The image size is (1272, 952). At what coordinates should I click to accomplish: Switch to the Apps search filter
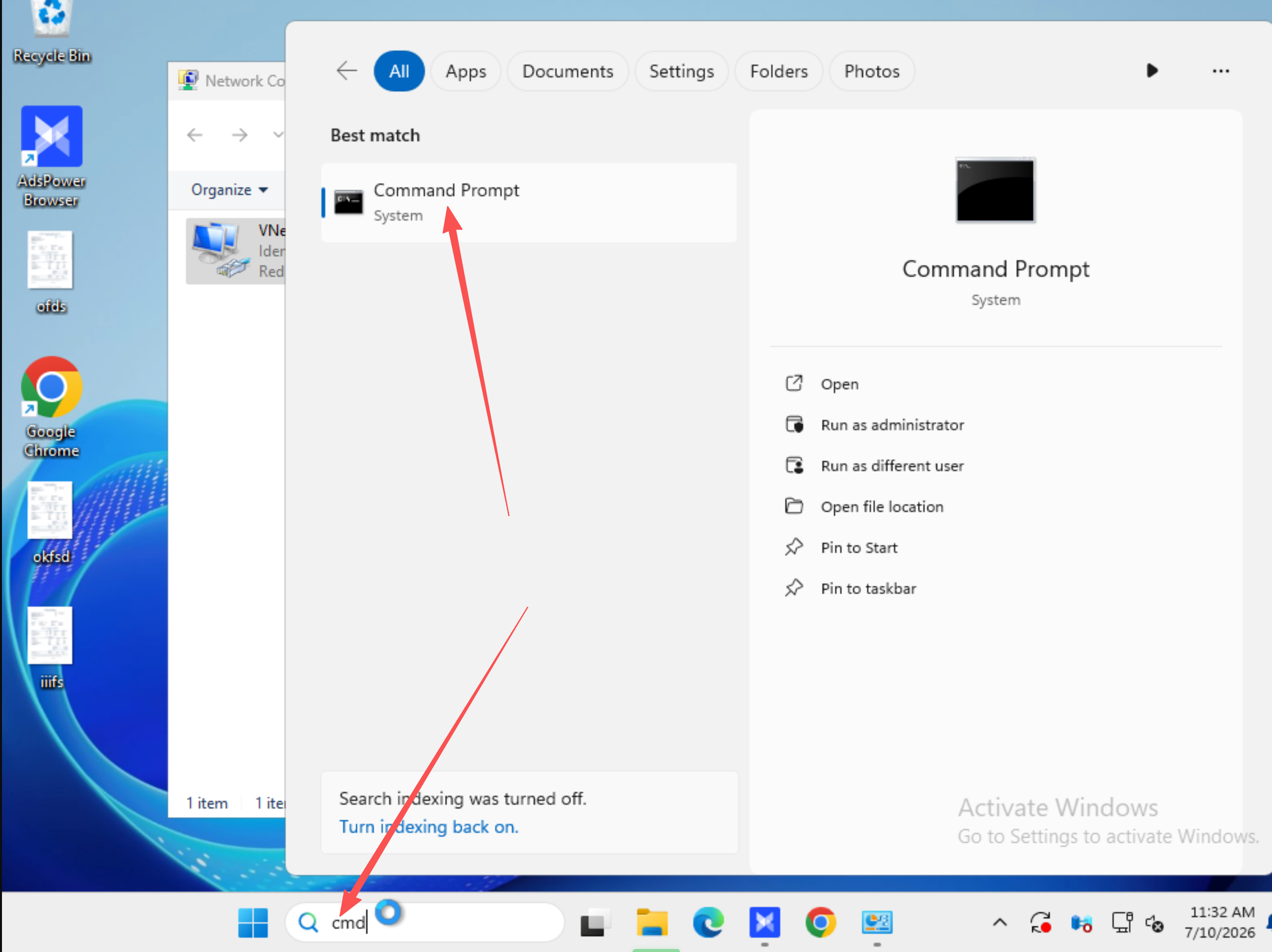point(466,71)
